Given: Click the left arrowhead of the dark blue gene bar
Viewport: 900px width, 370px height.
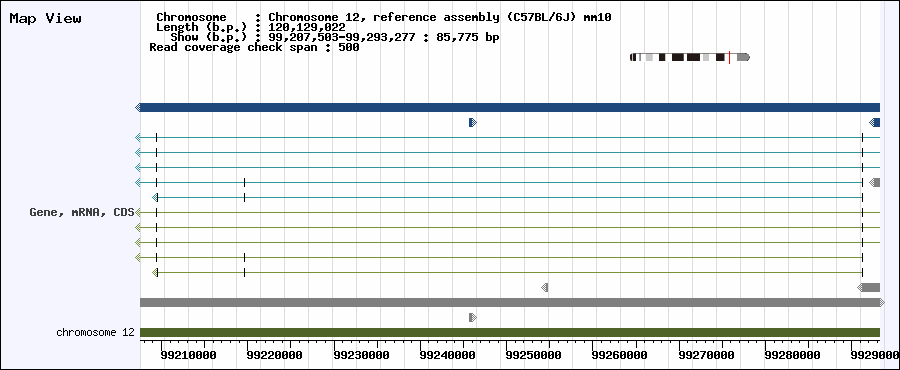Looking at the screenshot, I should coord(138,107).
